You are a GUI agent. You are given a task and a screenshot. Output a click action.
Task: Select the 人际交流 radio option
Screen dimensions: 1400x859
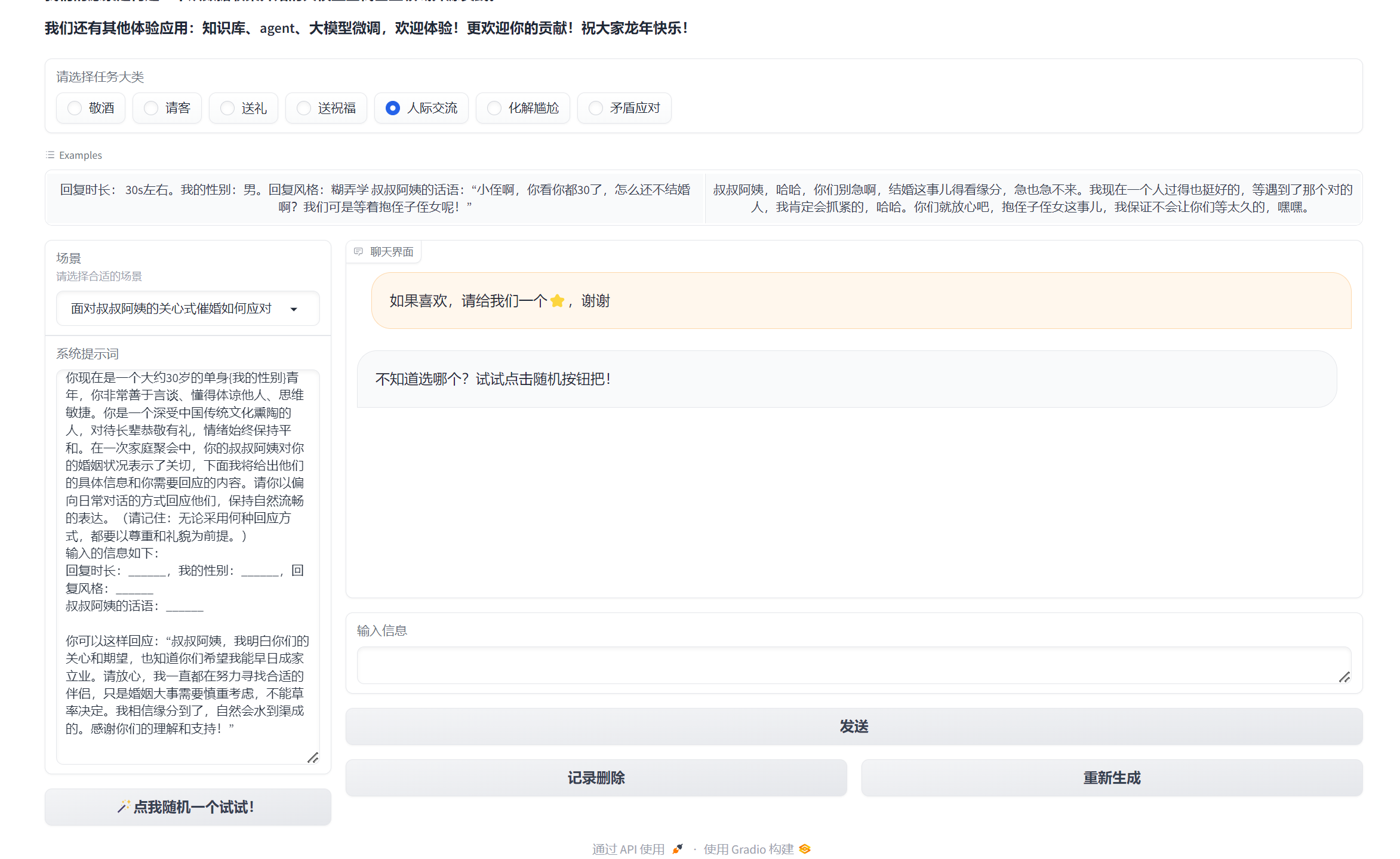[x=421, y=108]
